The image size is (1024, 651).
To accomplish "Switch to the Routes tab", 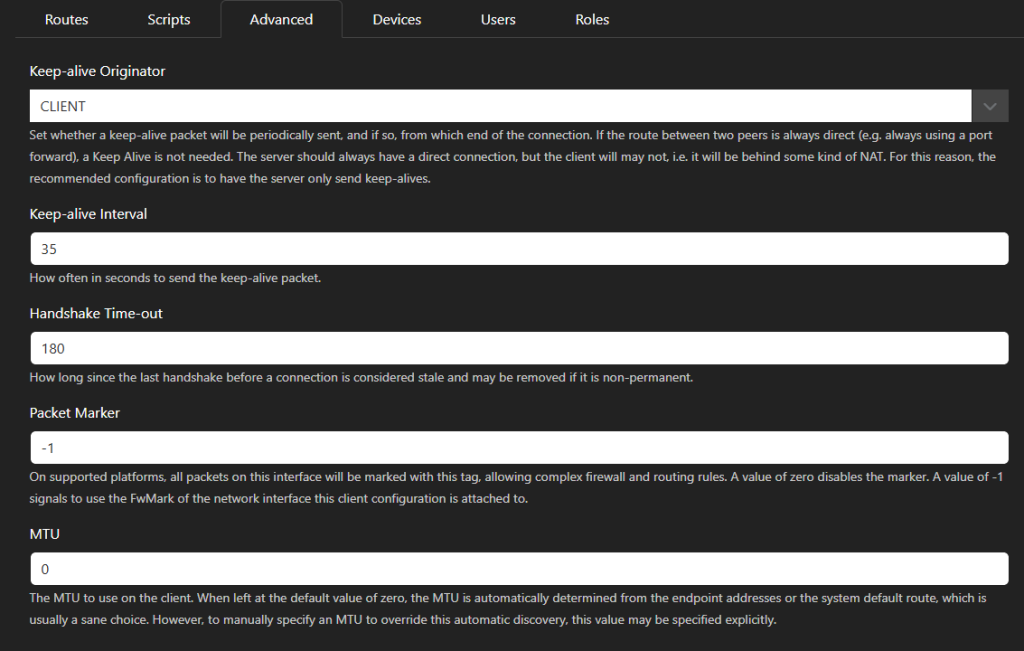I will [66, 20].
